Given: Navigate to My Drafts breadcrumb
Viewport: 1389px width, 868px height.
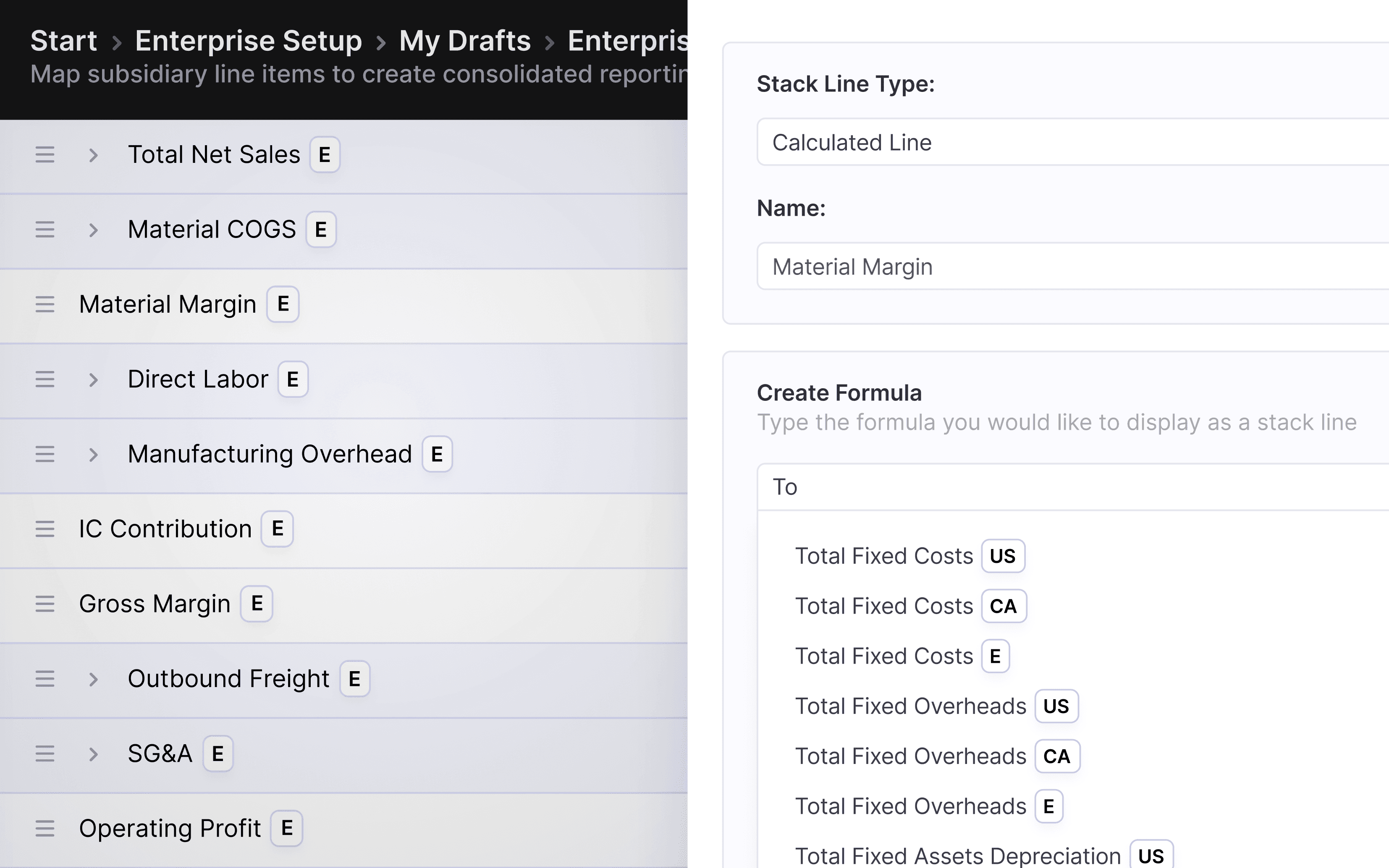Looking at the screenshot, I should [464, 41].
